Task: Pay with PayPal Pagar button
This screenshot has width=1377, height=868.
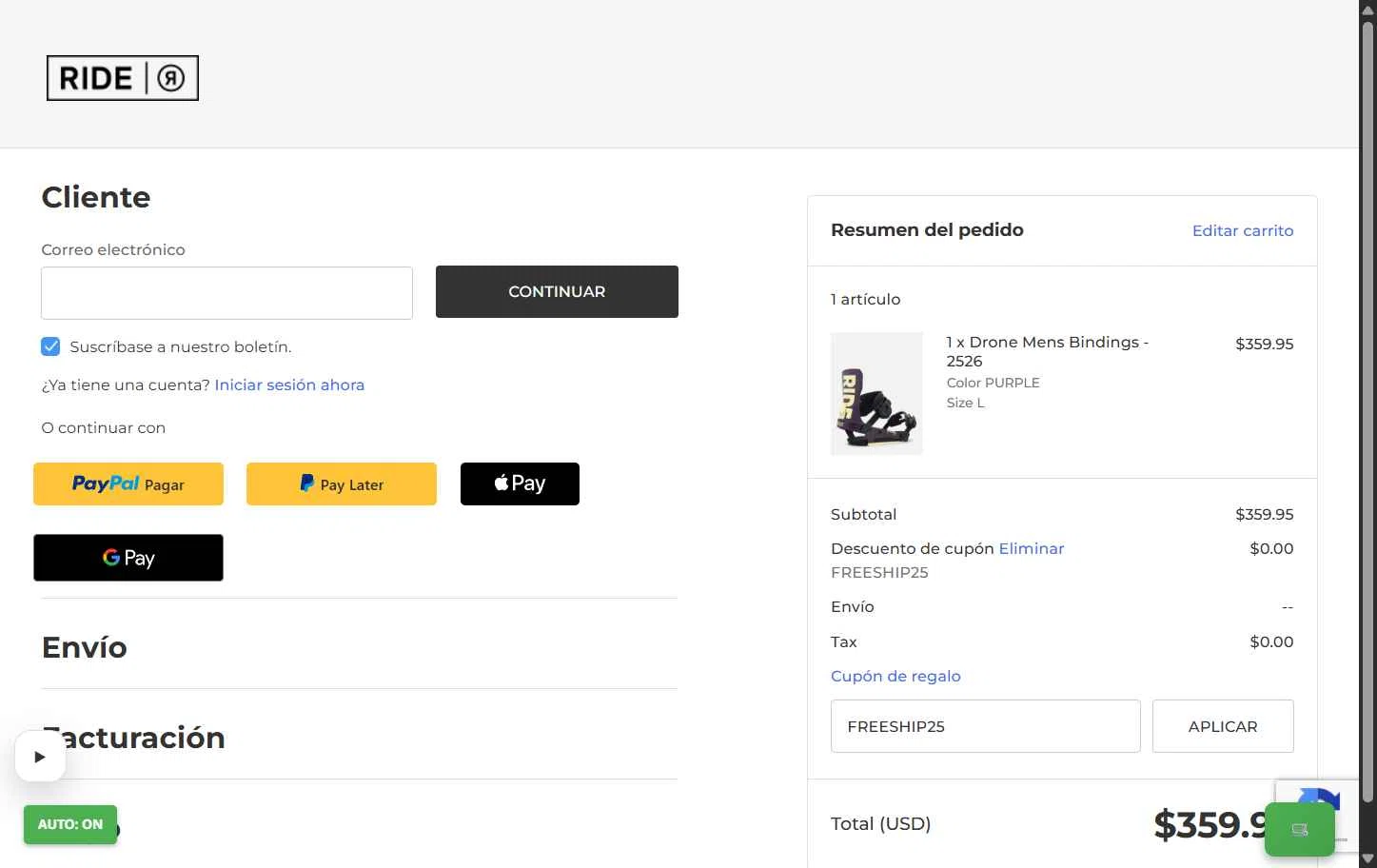Action: [x=128, y=483]
